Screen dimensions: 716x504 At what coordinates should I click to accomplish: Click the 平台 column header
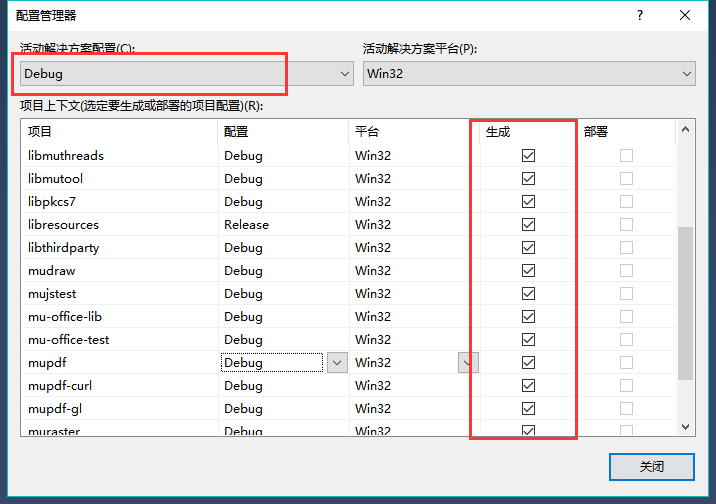[414, 132]
